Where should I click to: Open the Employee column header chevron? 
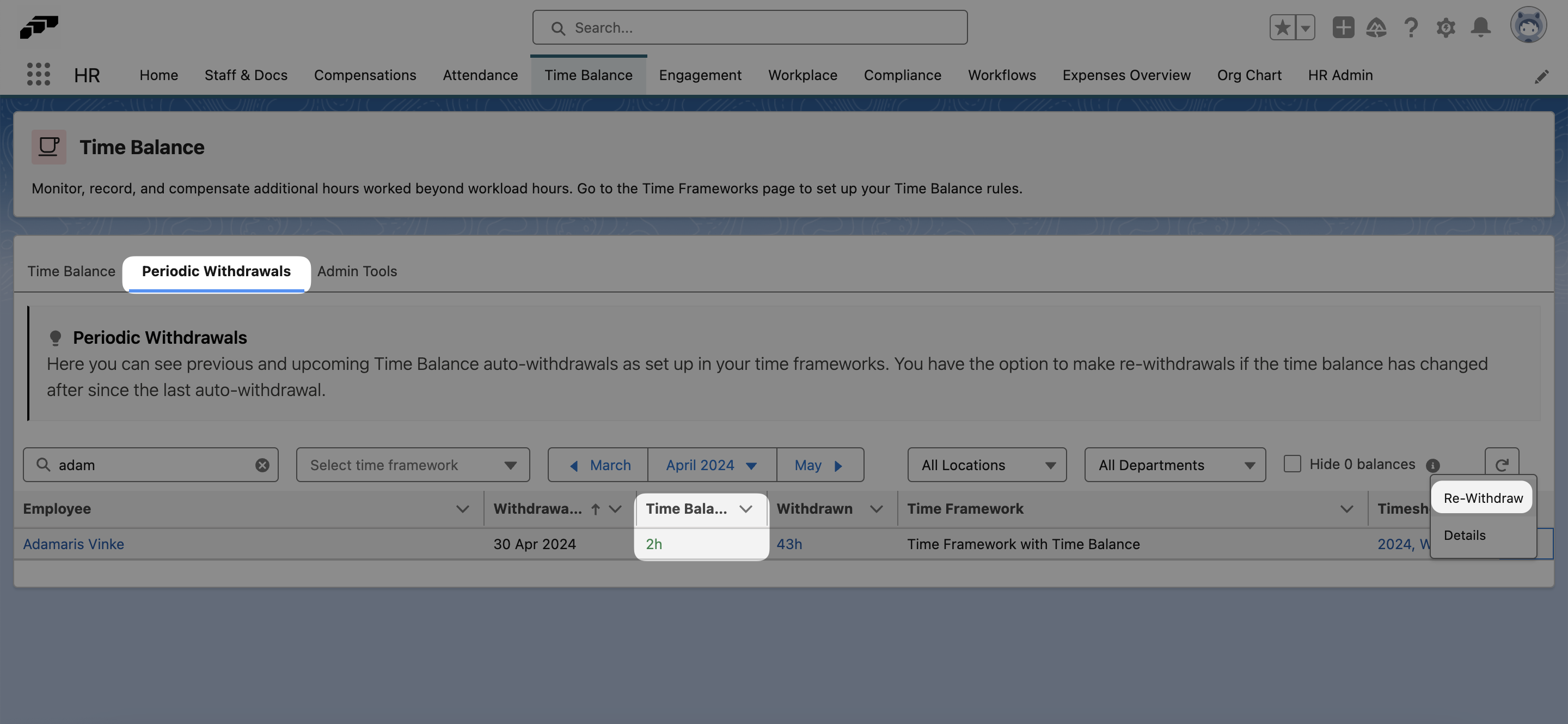[x=463, y=508]
